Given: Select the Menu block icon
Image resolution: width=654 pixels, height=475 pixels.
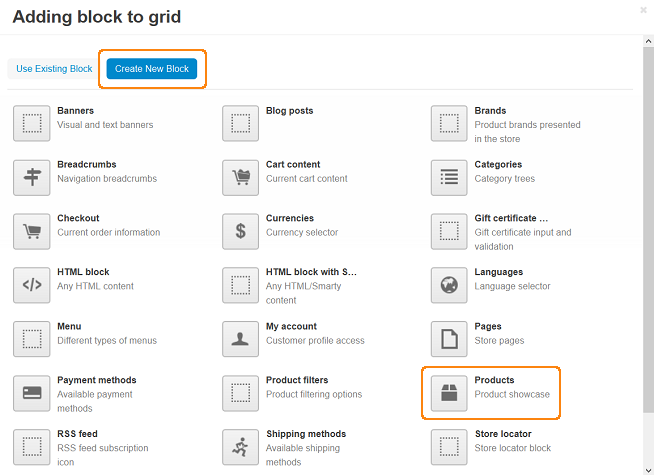Looking at the screenshot, I should [32, 339].
